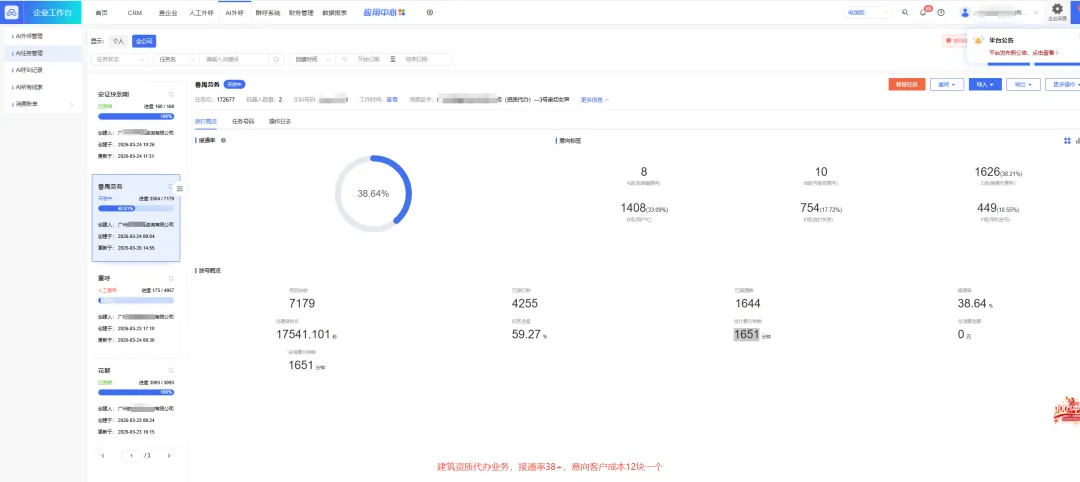Open 群呼系统 in top navigation

click(267, 12)
